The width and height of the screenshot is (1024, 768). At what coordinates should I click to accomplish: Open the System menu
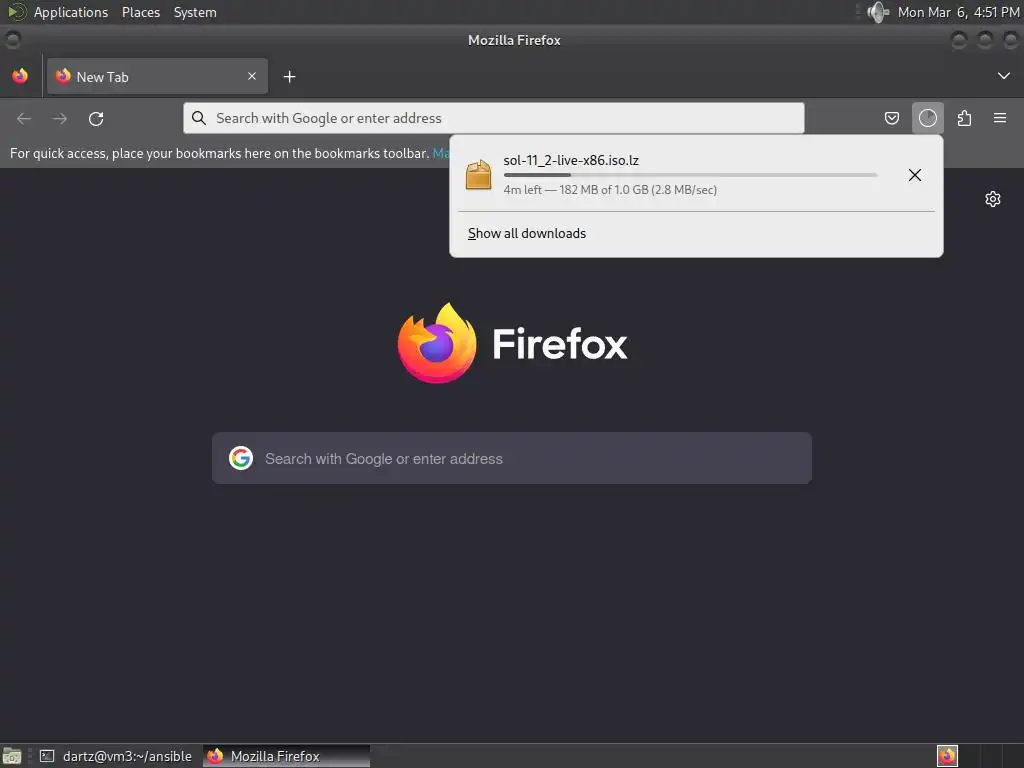click(x=195, y=12)
